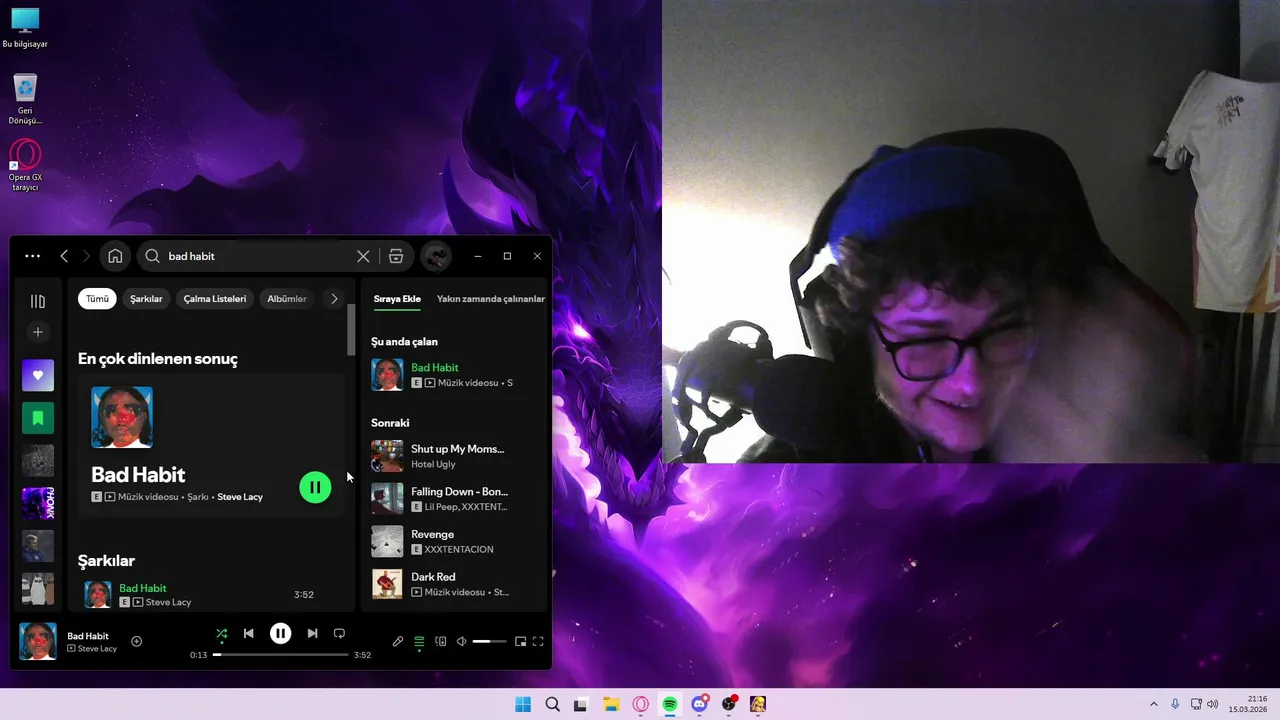Viewport: 1280px width, 720px height.
Task: Open Bad Habit top result cover art
Action: click(x=122, y=417)
